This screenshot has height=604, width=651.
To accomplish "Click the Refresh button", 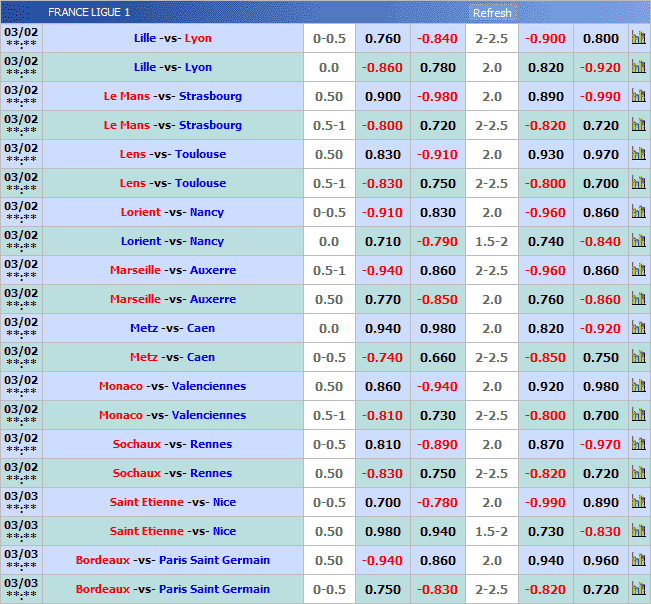I will (492, 13).
